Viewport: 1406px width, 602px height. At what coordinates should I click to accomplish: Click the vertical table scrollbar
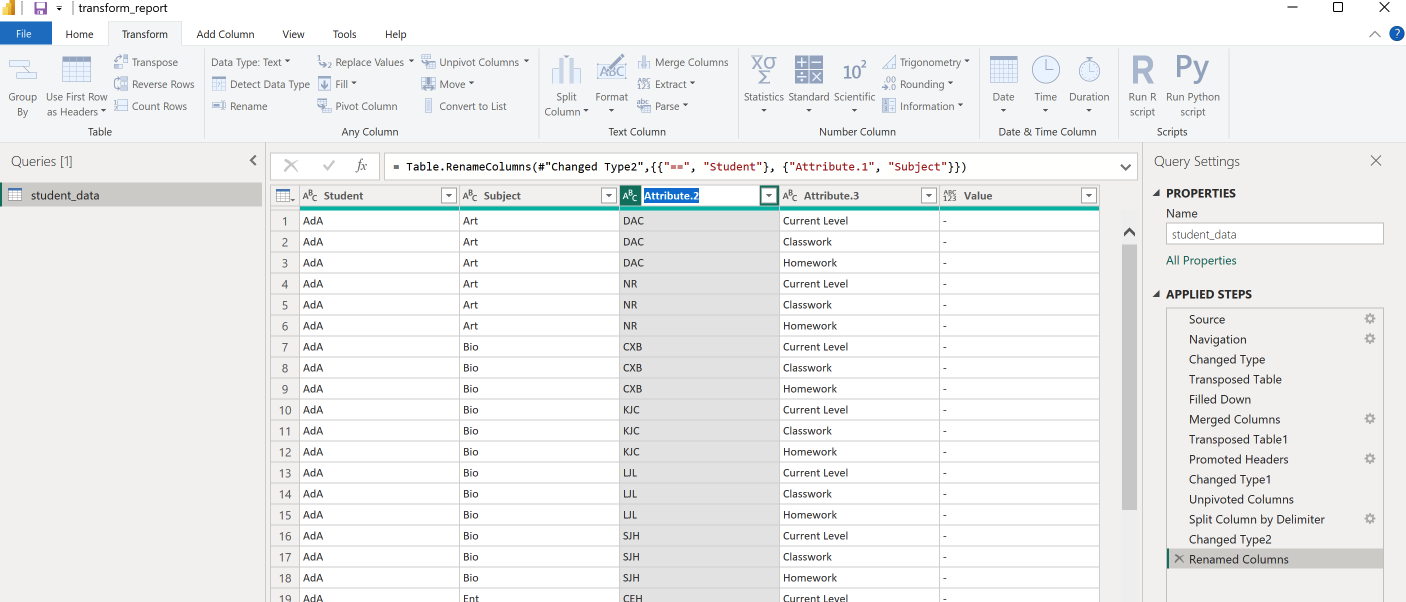(x=1129, y=376)
